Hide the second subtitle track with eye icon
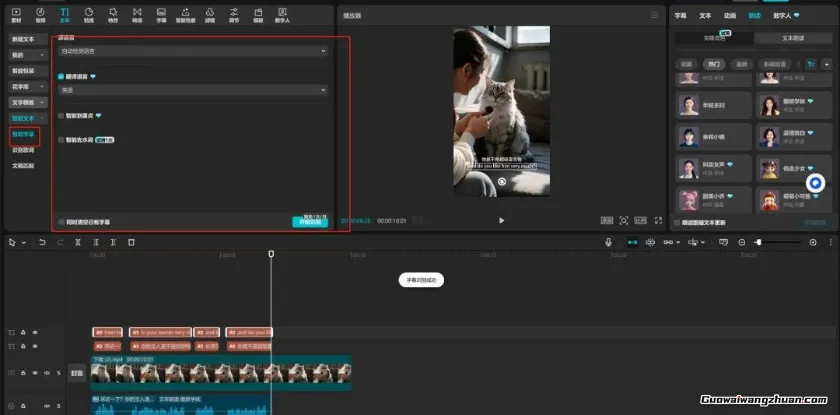Image resolution: width=840 pixels, height=415 pixels. [x=35, y=346]
